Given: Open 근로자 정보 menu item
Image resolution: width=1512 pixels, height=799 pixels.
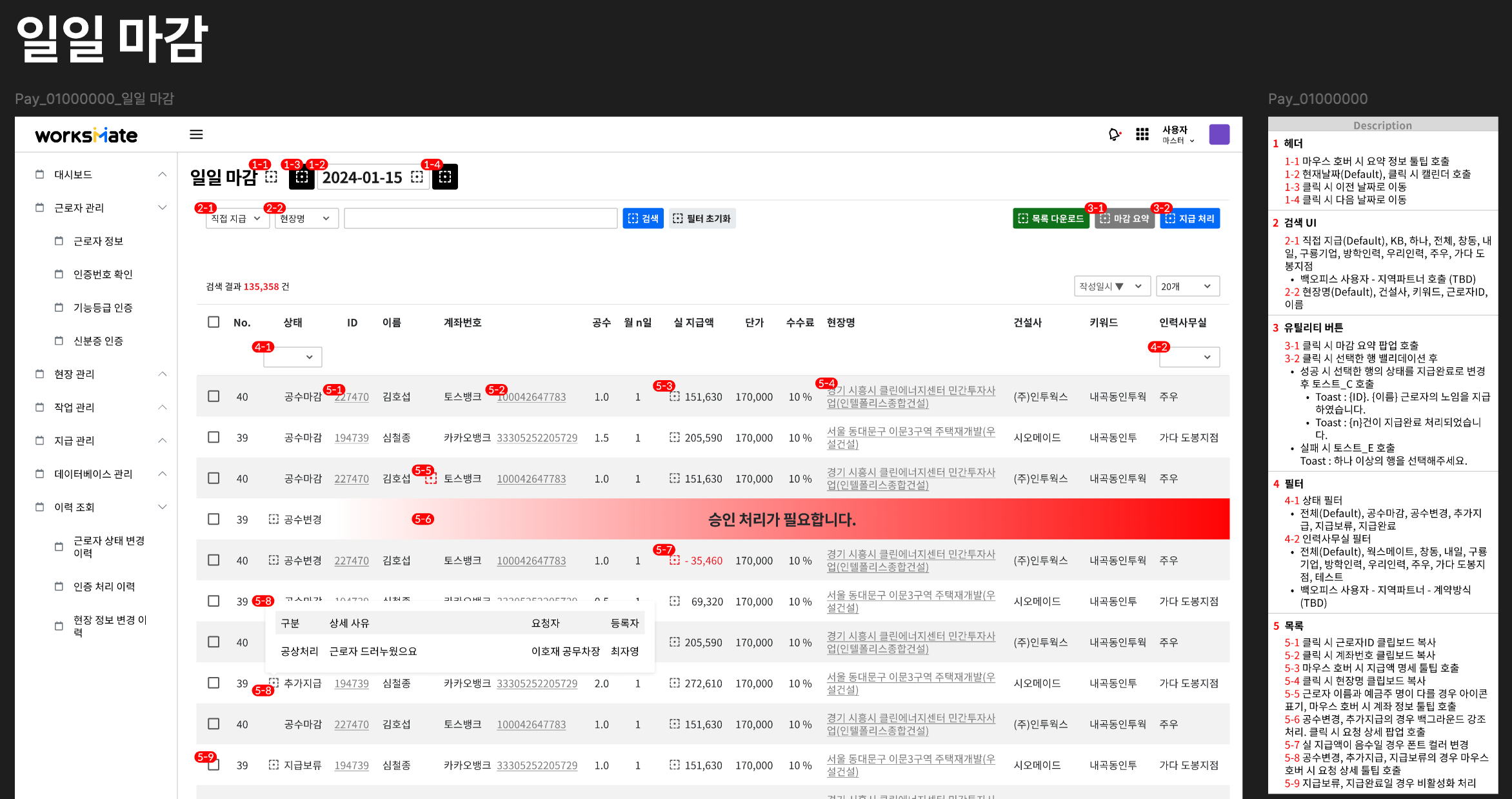Looking at the screenshot, I should [x=98, y=241].
